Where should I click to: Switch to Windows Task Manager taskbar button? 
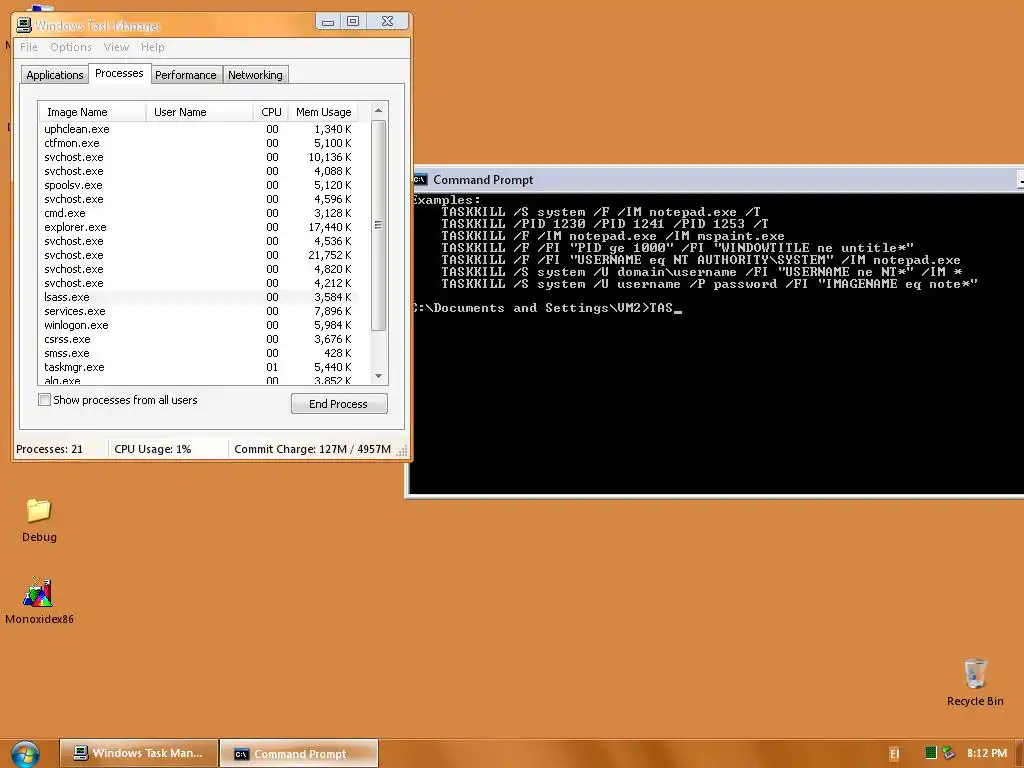[x=139, y=753]
